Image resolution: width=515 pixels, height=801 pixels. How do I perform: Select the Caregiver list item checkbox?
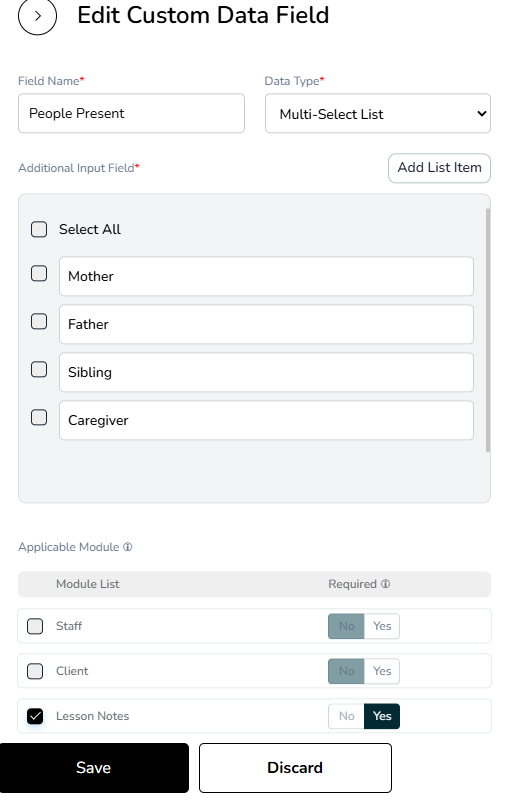(x=39, y=417)
